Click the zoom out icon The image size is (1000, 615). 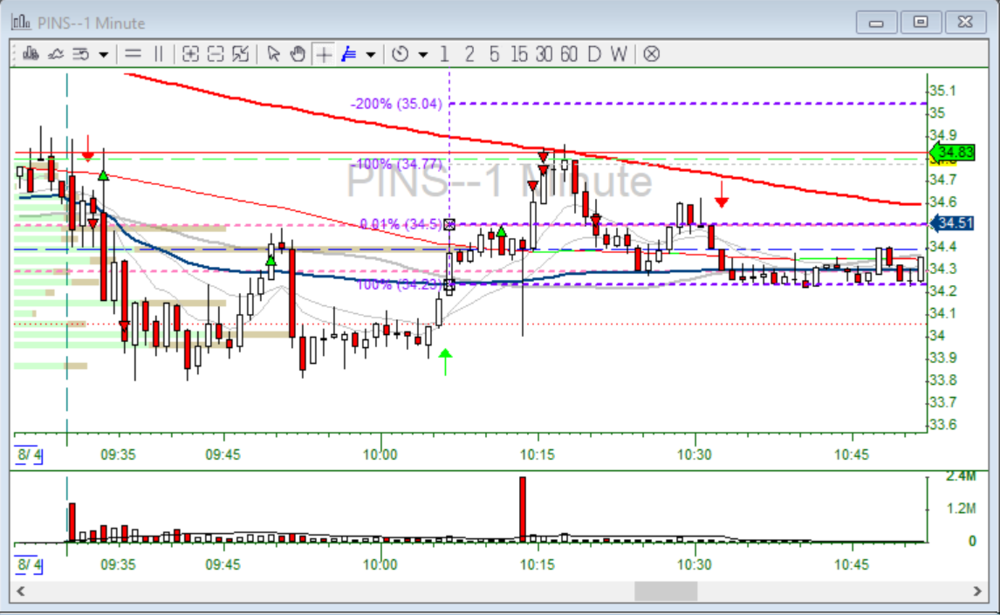[215, 54]
